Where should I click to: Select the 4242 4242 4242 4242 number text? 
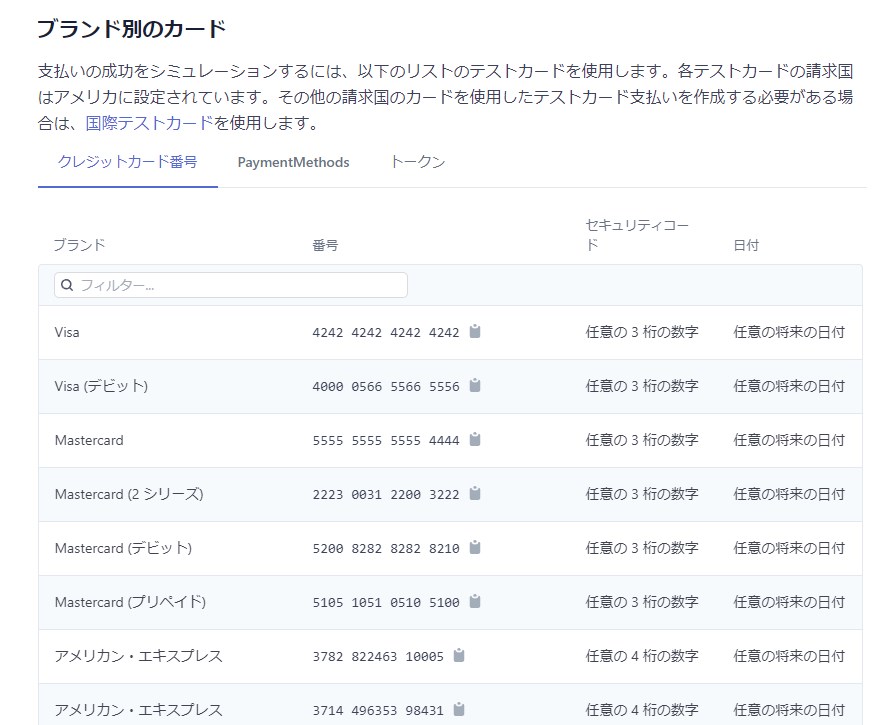tap(385, 332)
